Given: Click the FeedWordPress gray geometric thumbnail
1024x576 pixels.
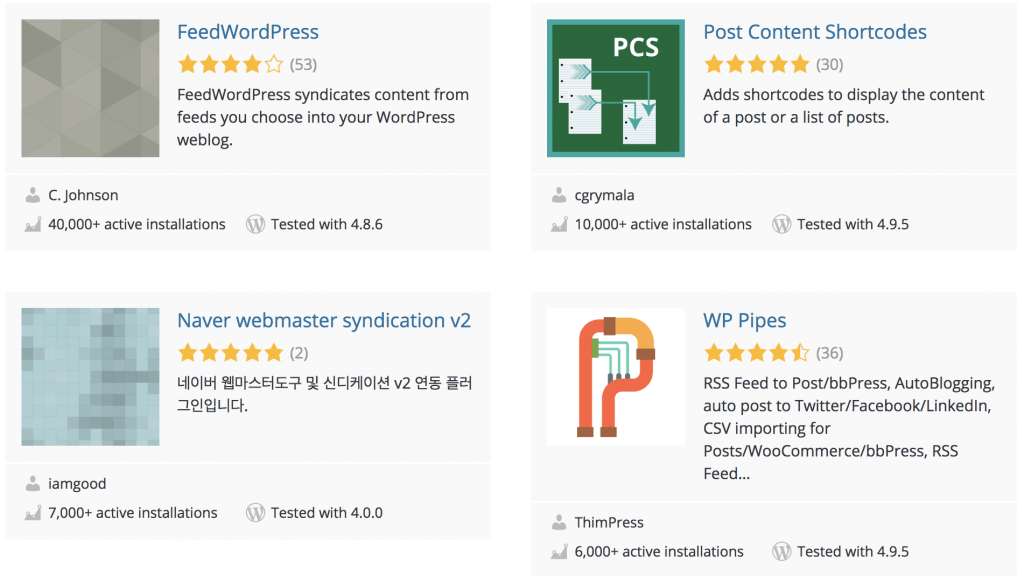Looking at the screenshot, I should point(90,88).
